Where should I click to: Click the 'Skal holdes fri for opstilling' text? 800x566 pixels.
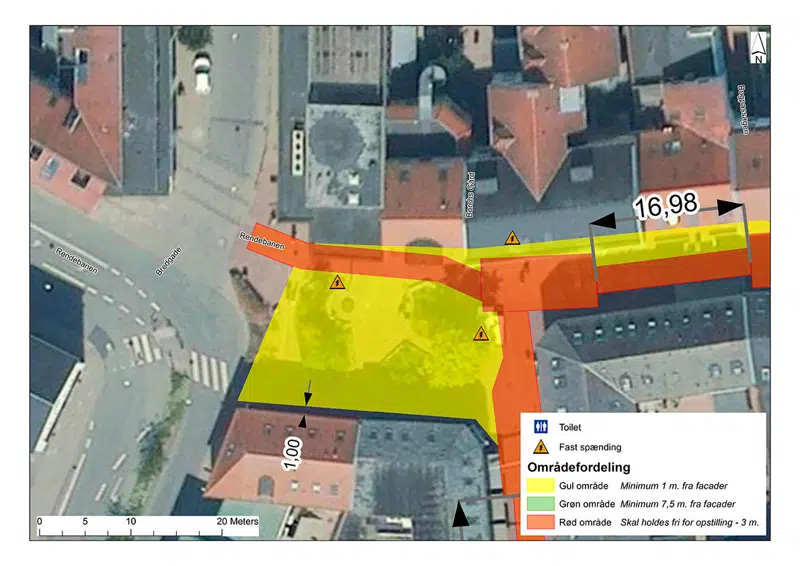tap(683, 522)
